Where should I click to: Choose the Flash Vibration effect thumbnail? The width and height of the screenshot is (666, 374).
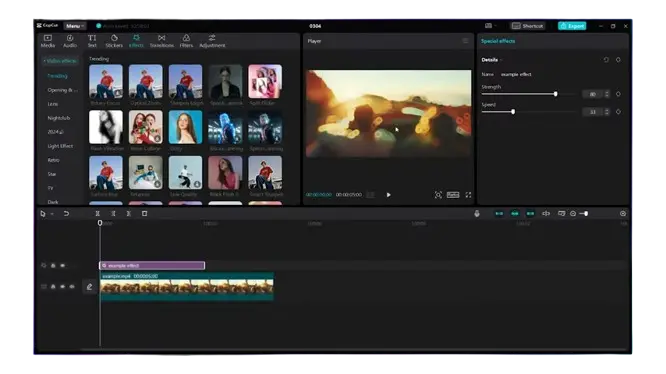(x=106, y=127)
